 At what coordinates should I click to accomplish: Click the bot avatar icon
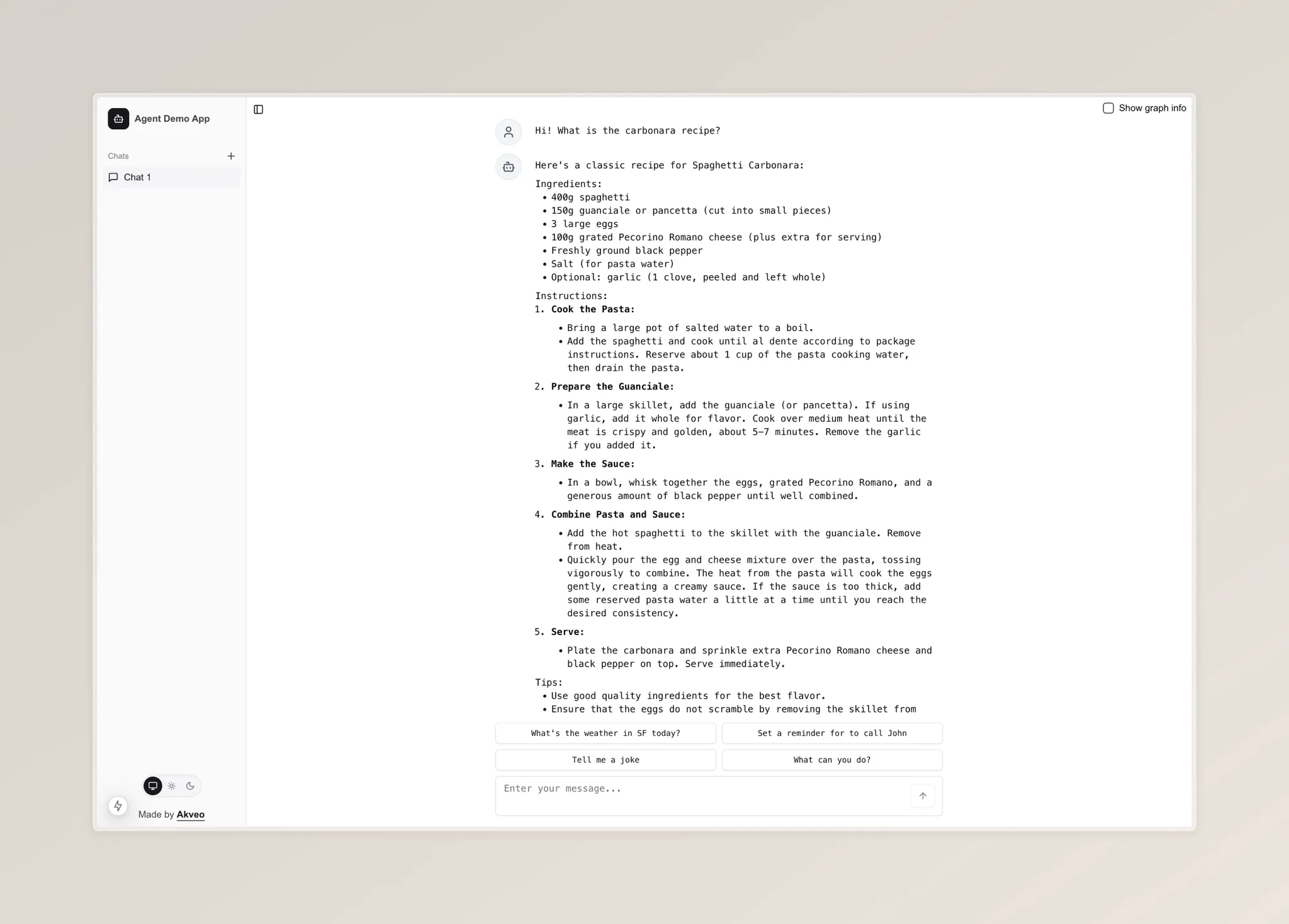coord(509,167)
